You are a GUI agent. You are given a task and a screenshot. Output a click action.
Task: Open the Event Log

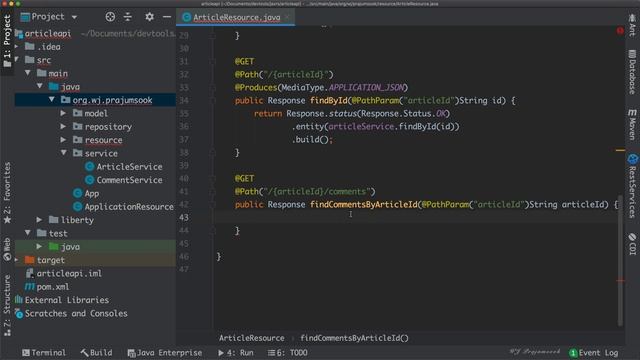[594, 353]
